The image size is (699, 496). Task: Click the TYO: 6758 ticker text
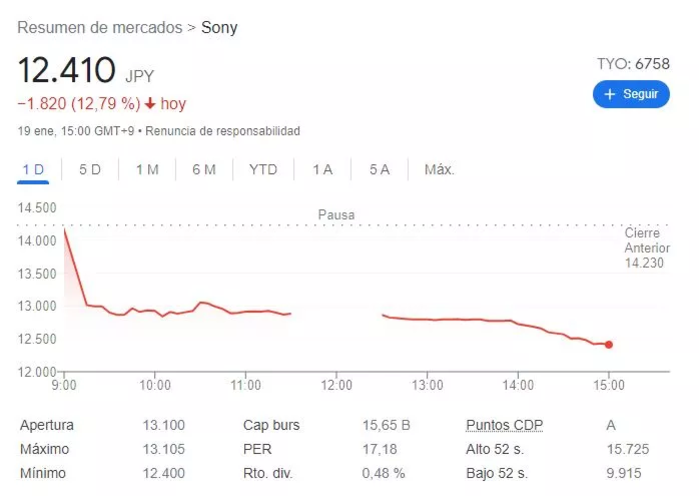[633, 63]
